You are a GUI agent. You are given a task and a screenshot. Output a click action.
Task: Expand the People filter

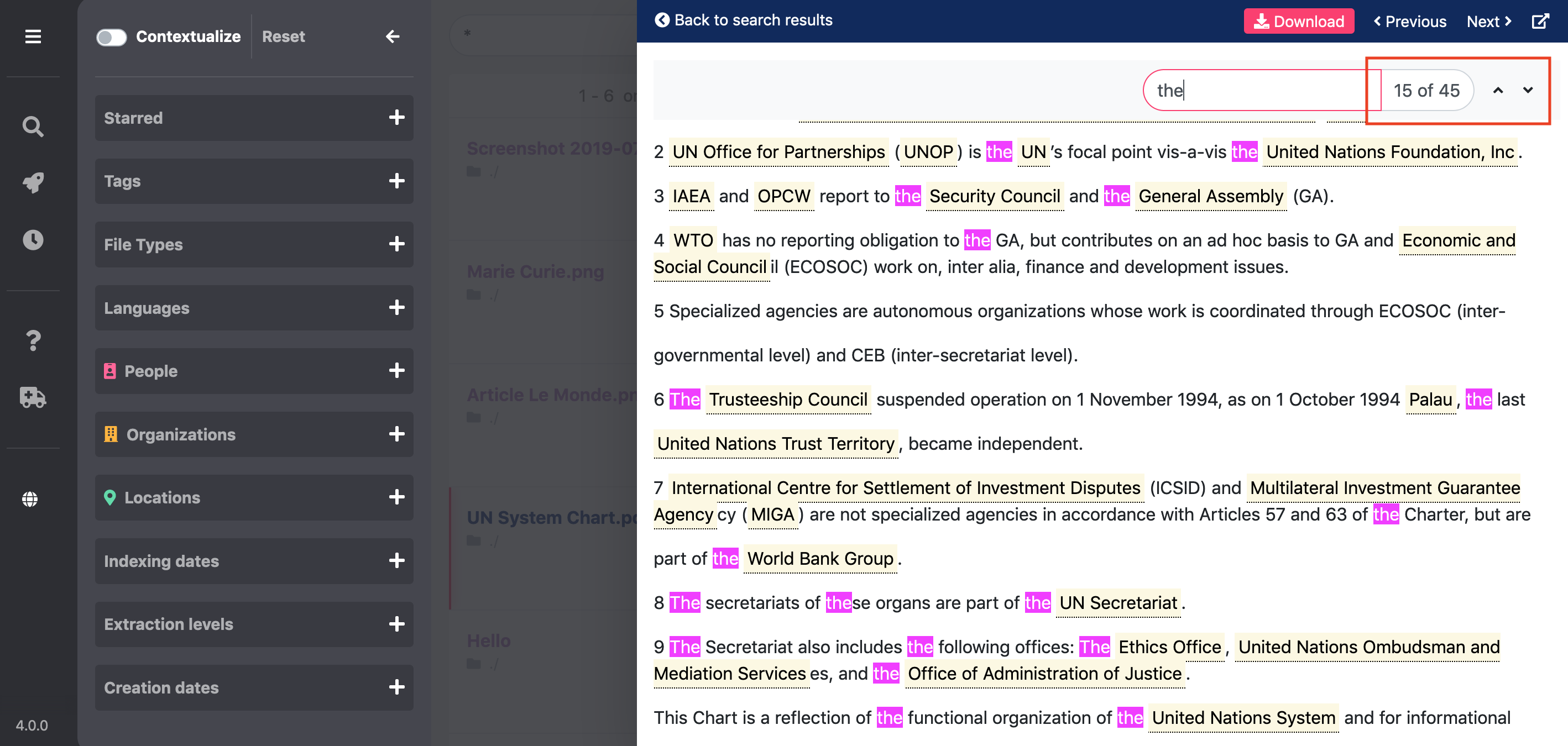tap(254, 371)
